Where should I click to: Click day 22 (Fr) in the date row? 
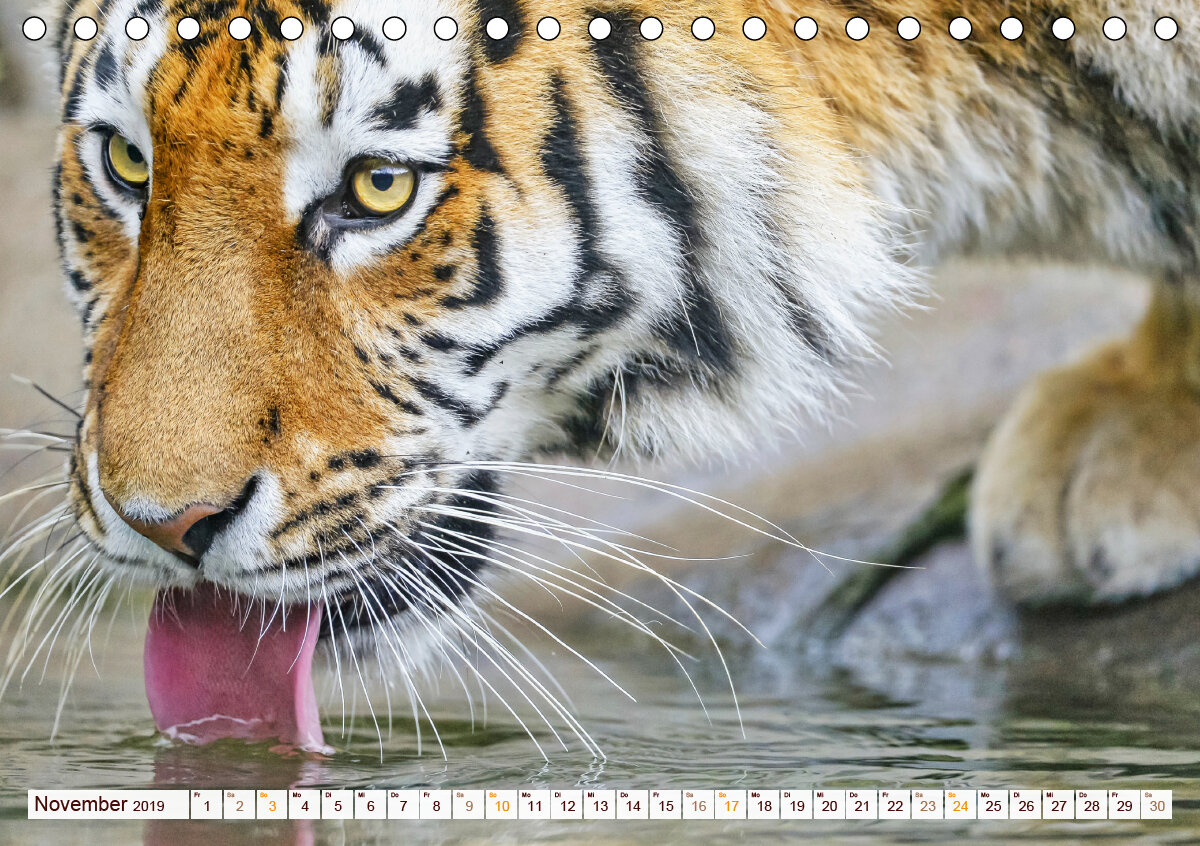894,804
